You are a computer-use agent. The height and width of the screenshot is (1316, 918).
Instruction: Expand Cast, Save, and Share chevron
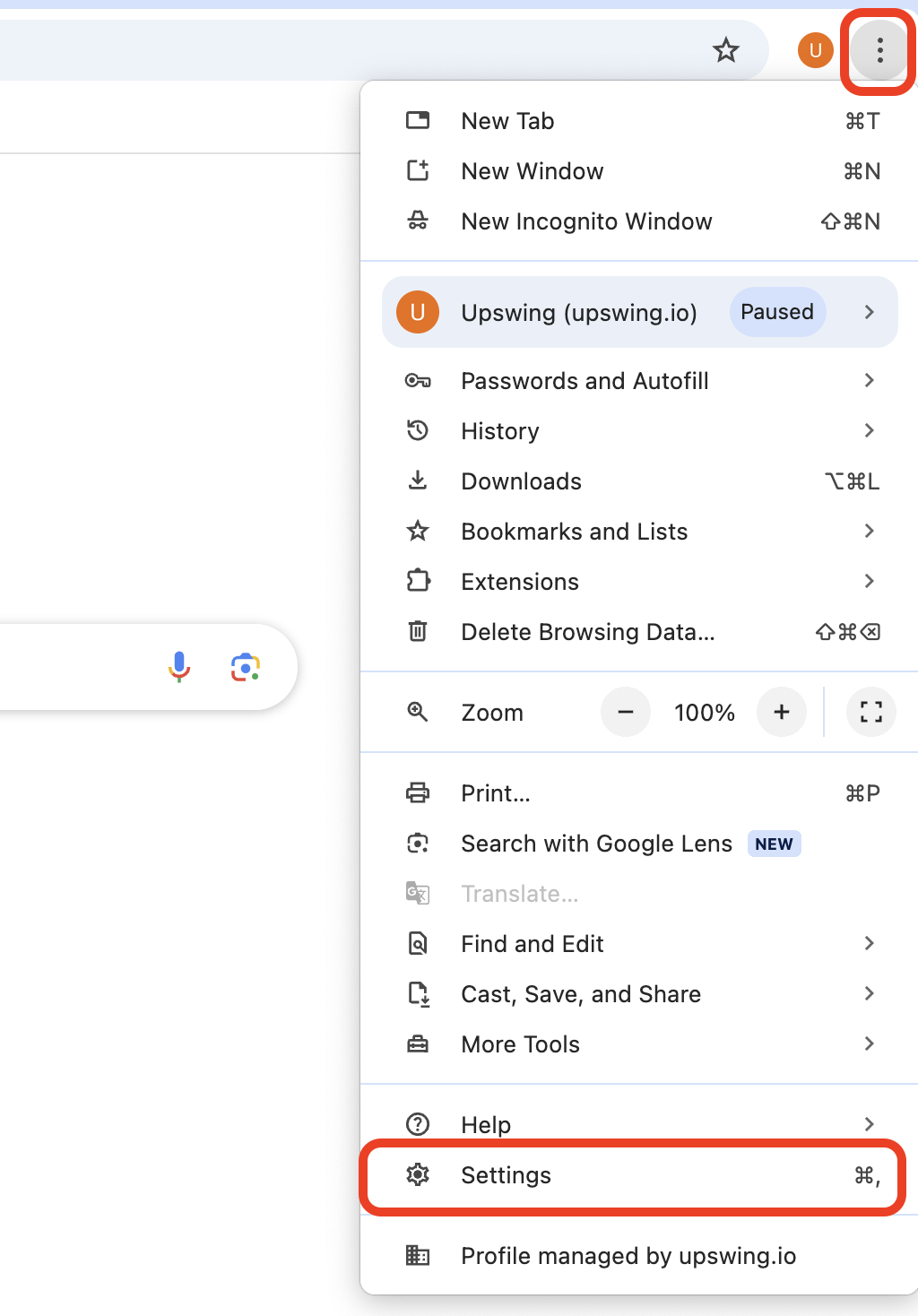[869, 993]
